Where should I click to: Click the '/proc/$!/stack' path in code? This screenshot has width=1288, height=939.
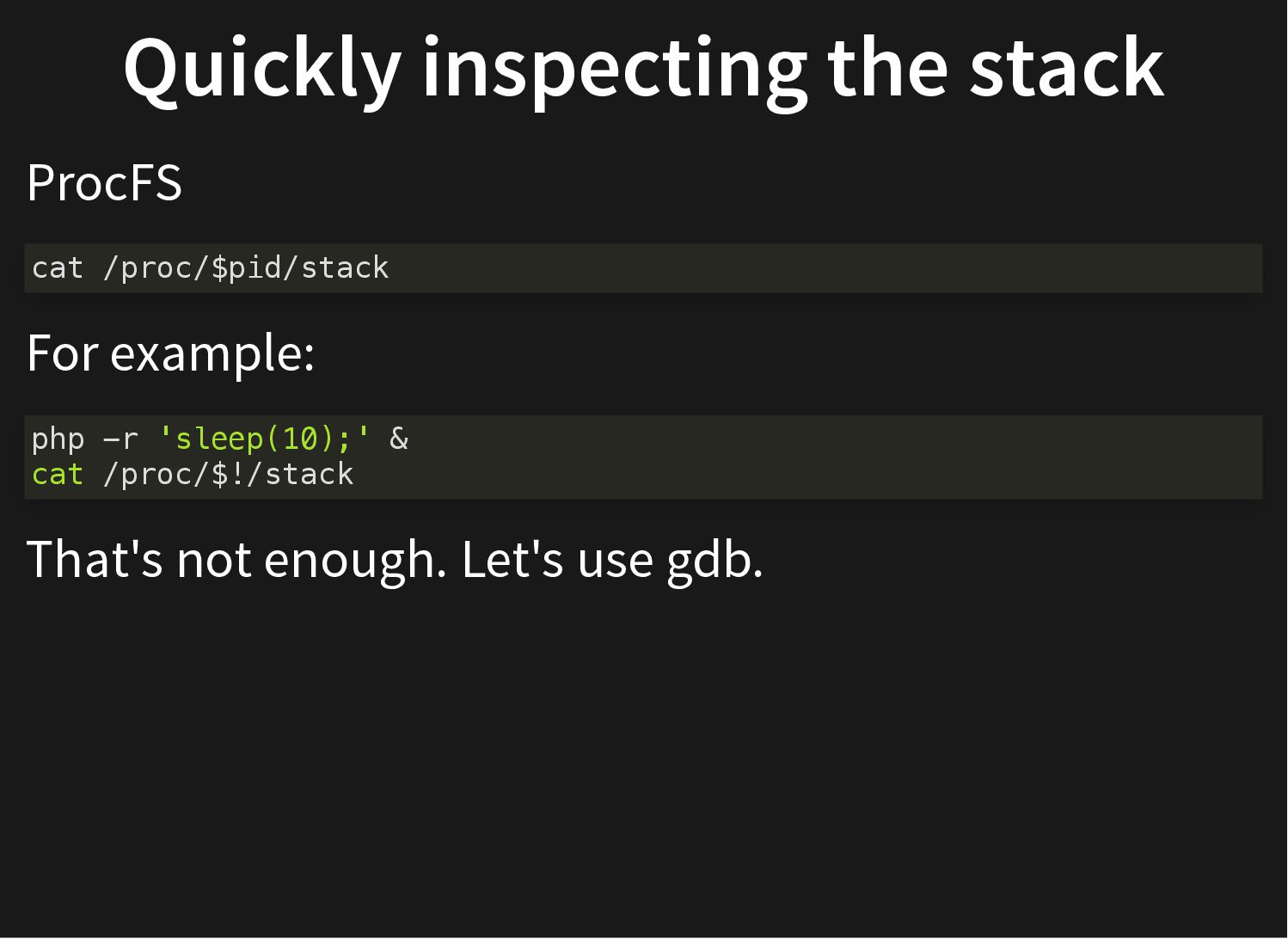coord(228,474)
